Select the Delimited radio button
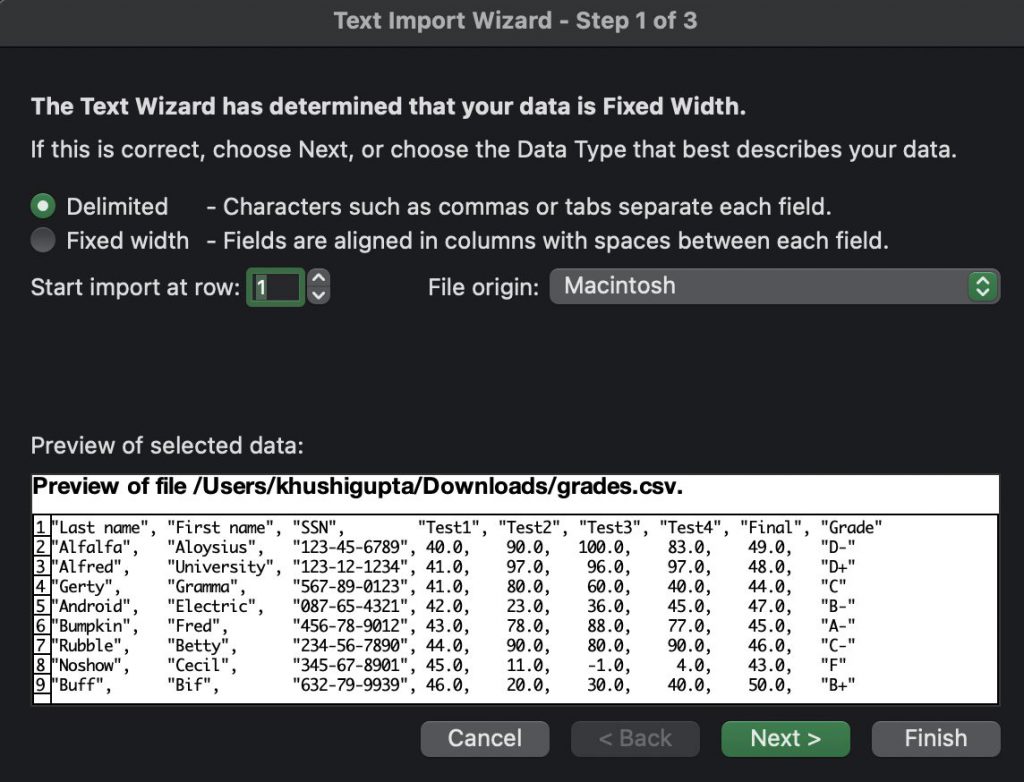The image size is (1024, 782). pos(42,207)
